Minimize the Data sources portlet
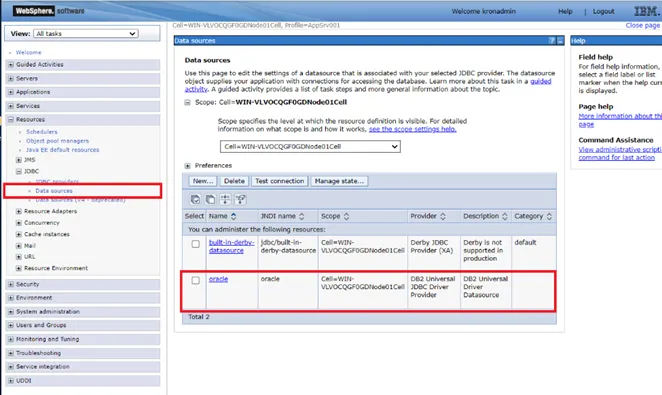The image size is (662, 395). [560, 41]
